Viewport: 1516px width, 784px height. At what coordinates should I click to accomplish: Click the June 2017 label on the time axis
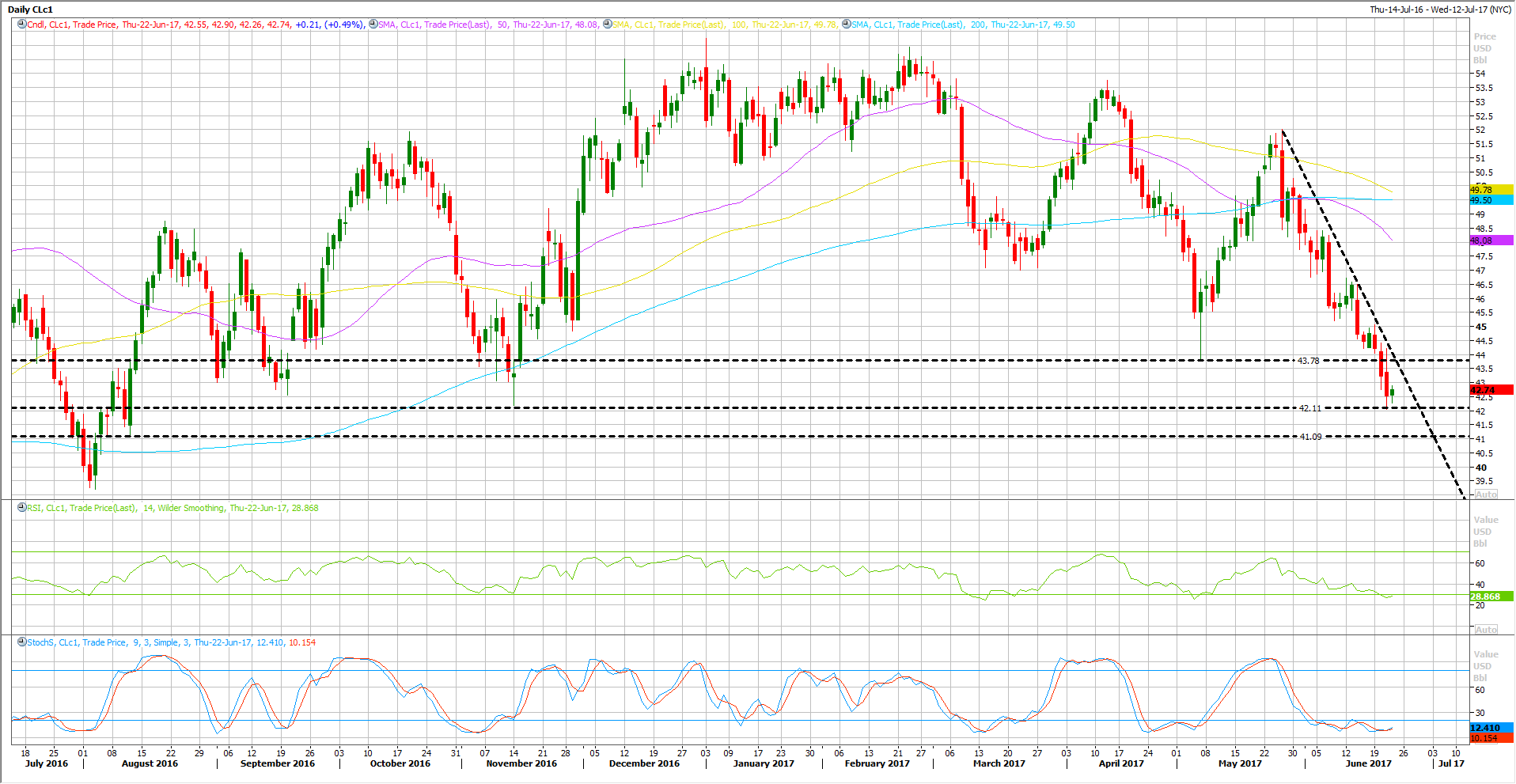(1369, 763)
